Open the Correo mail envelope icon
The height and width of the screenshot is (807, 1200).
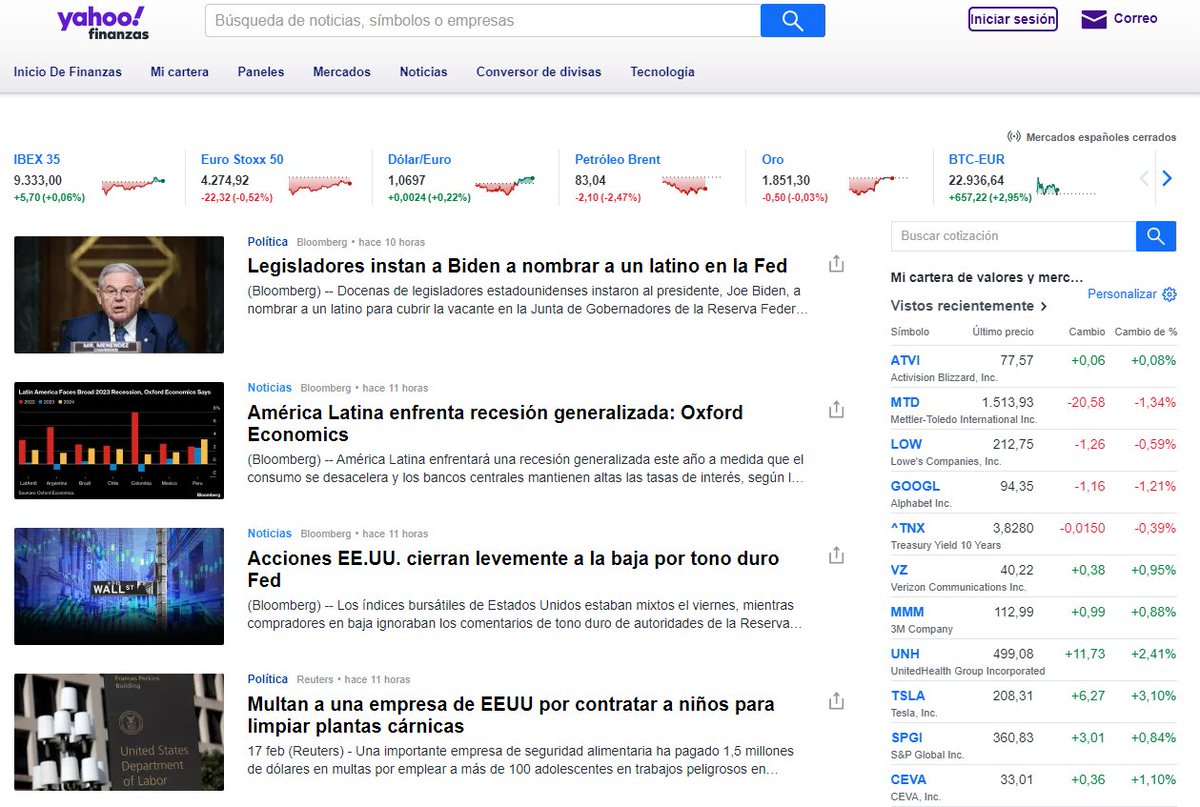(1094, 19)
